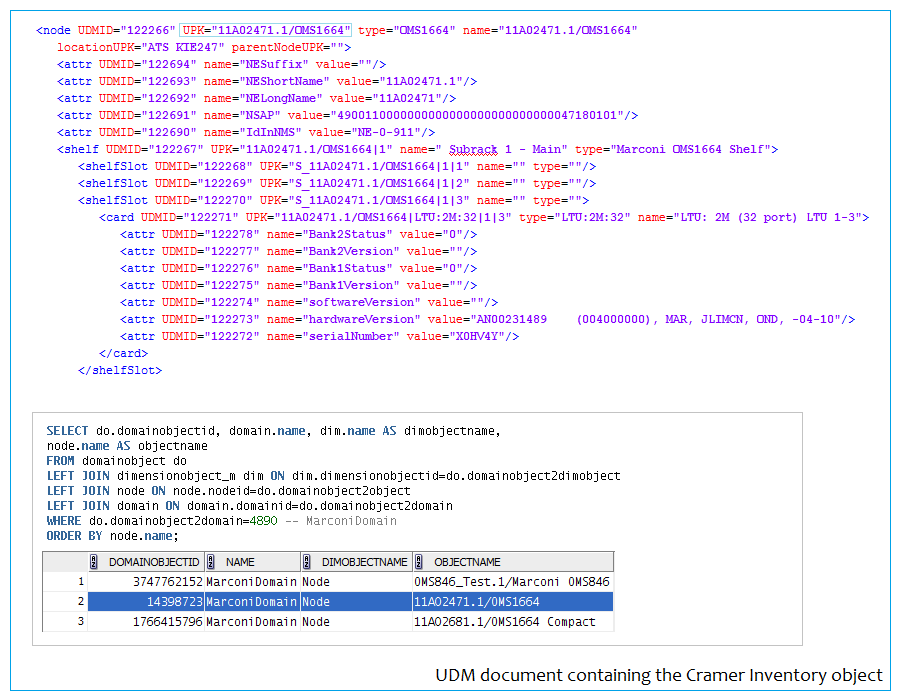Click the sort icon beside DIMOBJECTNAME header

pos(308,562)
